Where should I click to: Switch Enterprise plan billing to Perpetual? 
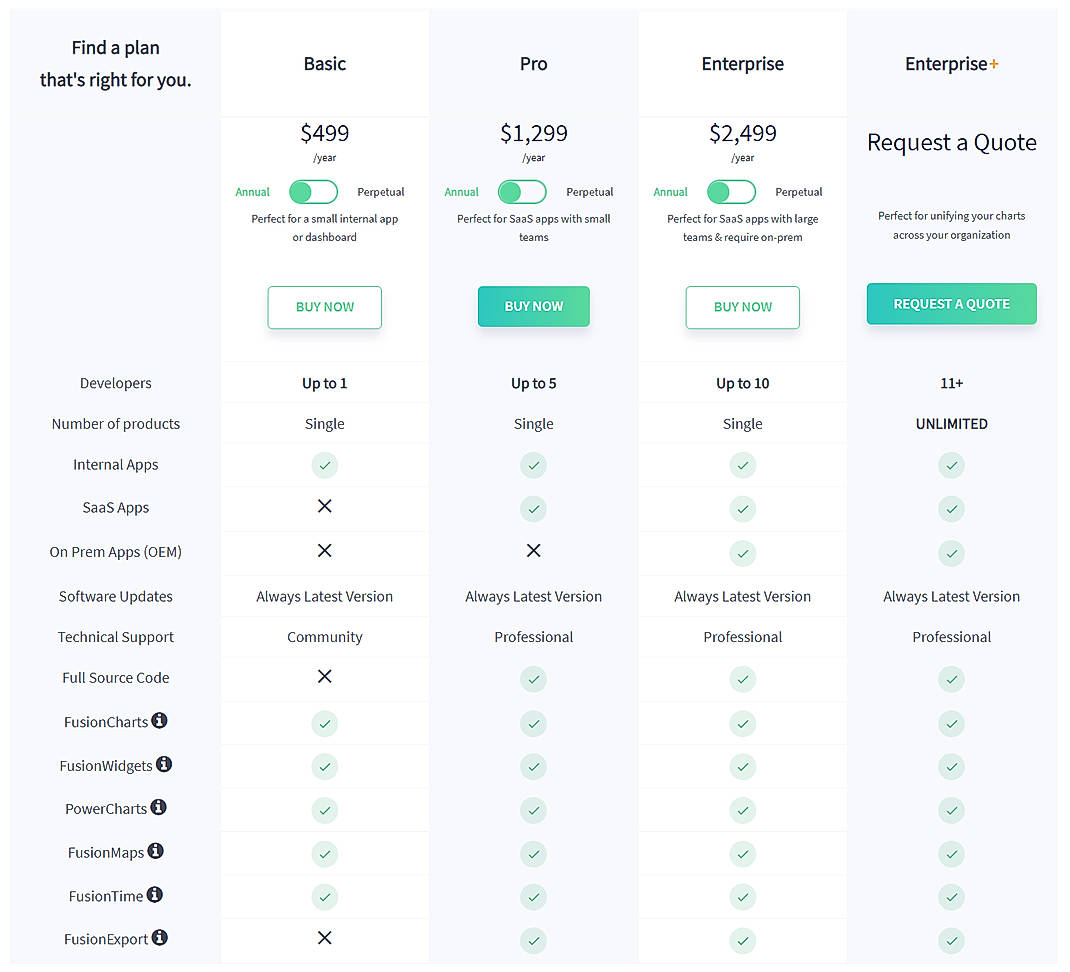pyautogui.click(x=730, y=192)
